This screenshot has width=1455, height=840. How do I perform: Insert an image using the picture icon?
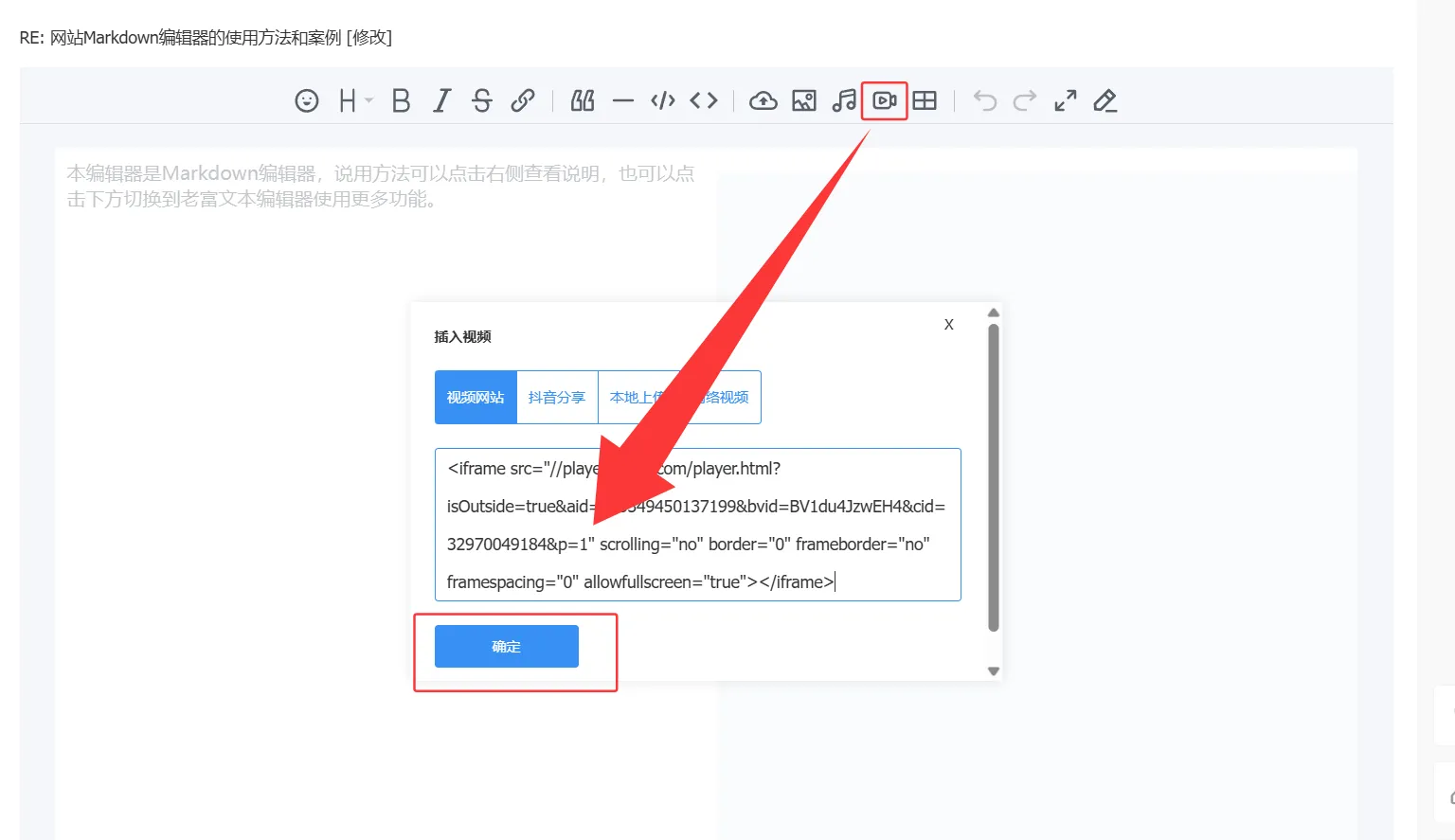tap(804, 100)
